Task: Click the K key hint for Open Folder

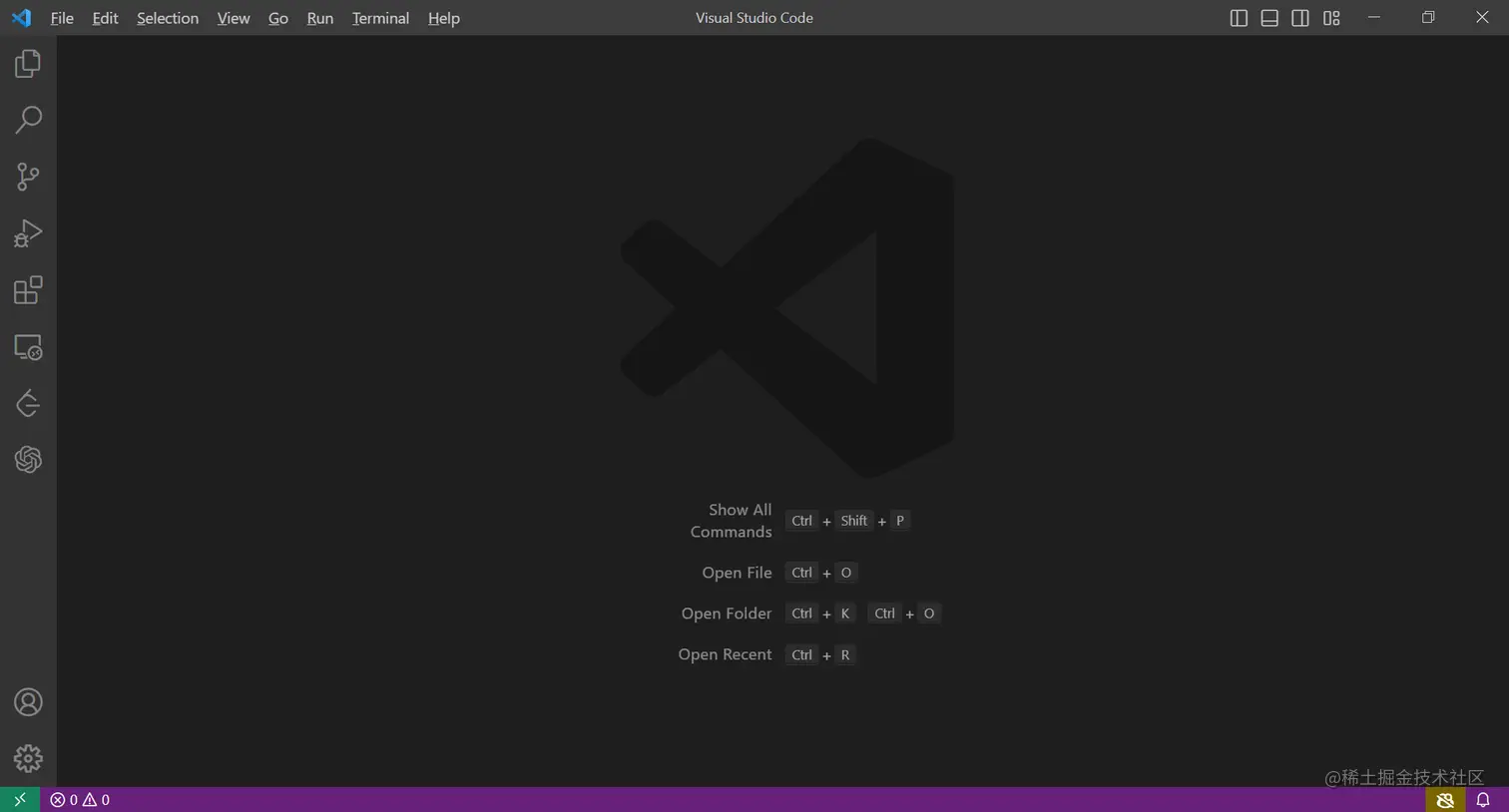Action: (x=845, y=613)
